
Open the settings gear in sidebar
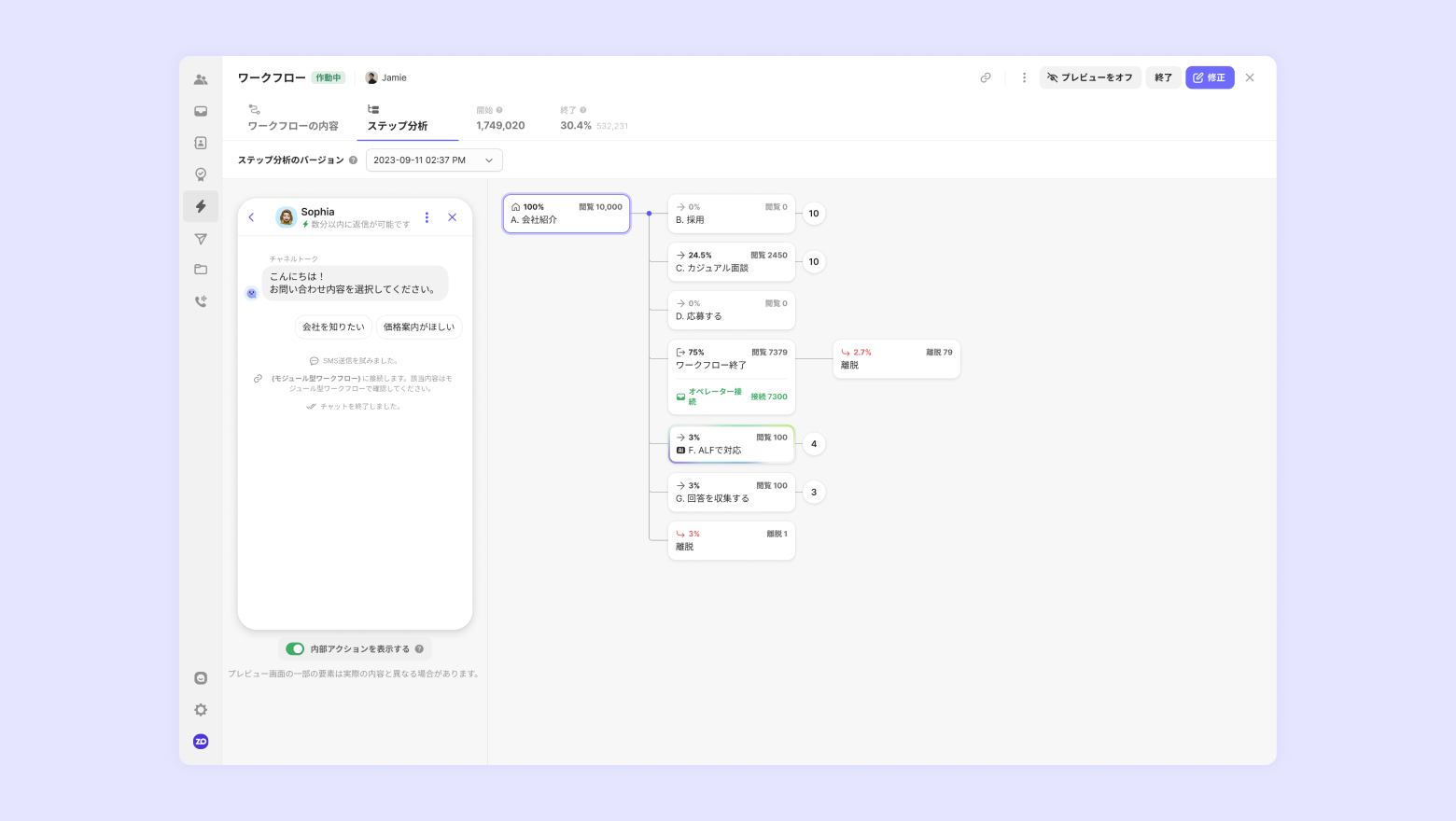pyautogui.click(x=201, y=710)
